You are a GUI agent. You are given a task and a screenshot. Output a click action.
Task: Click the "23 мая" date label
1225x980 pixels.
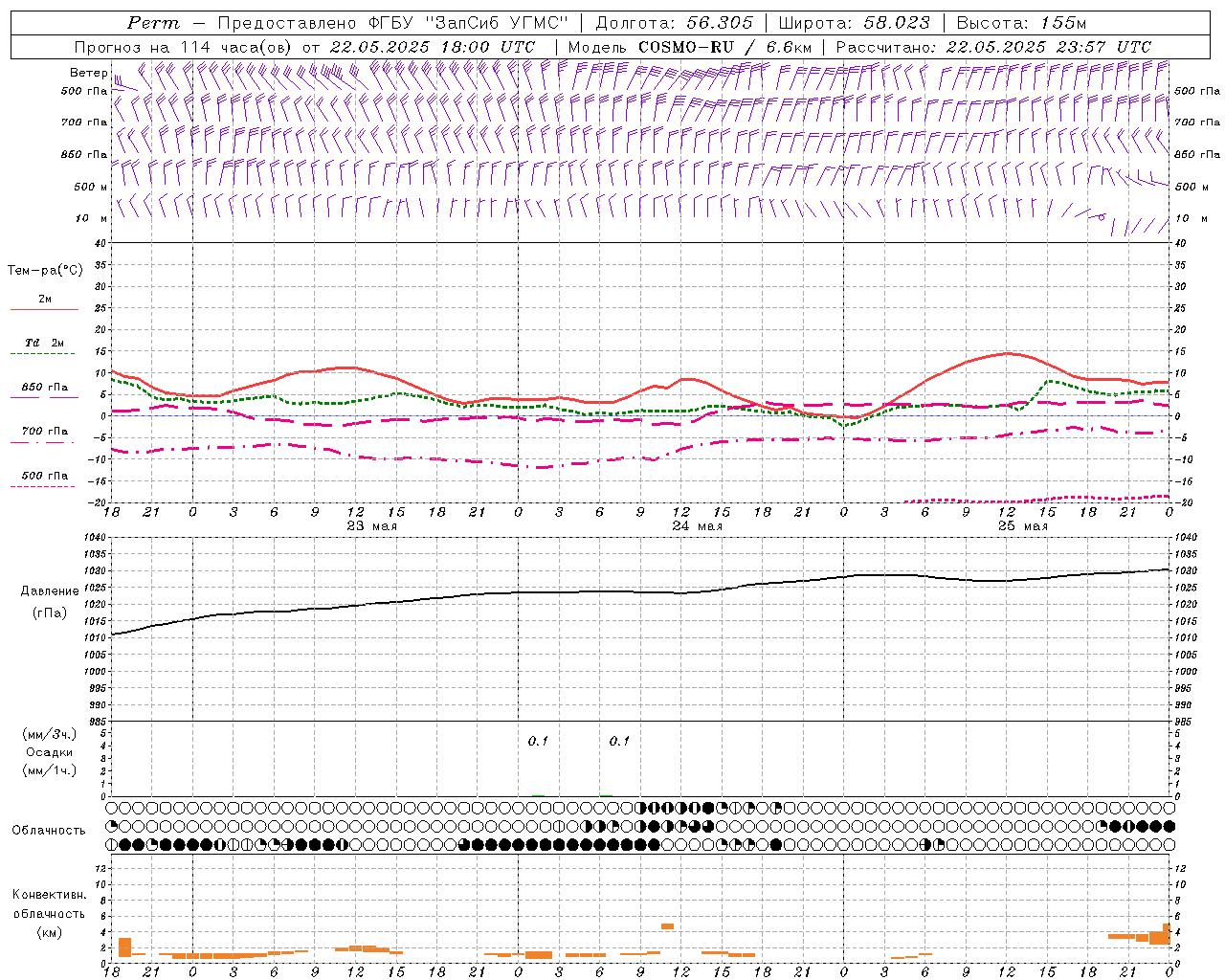pyautogui.click(x=371, y=526)
